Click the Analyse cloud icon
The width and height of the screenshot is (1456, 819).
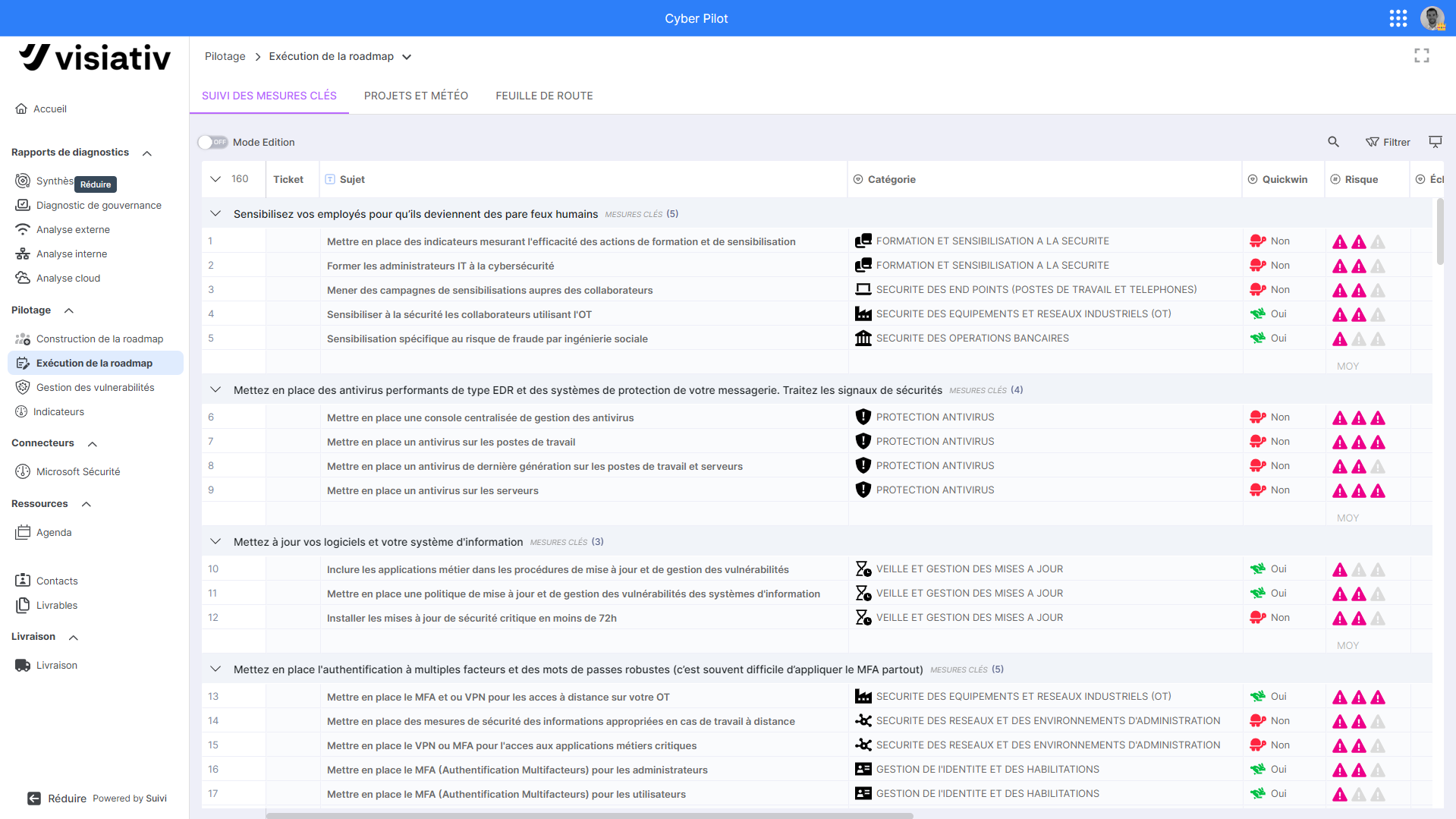point(23,278)
